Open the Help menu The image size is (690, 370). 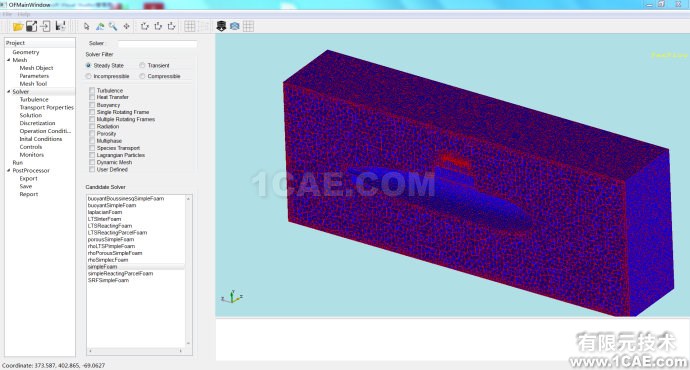(x=24, y=15)
